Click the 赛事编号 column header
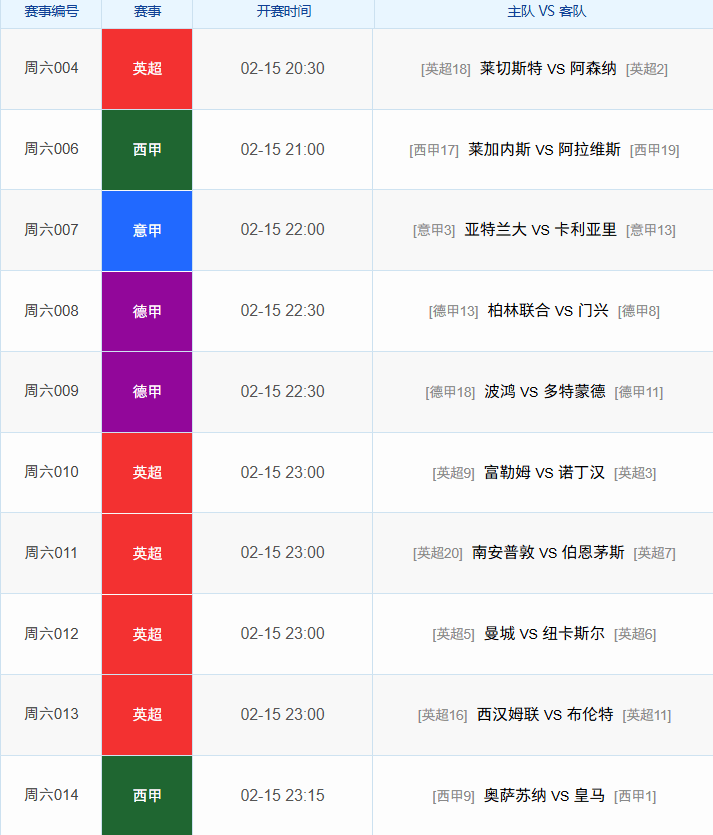Image resolution: width=713 pixels, height=835 pixels. coord(51,11)
